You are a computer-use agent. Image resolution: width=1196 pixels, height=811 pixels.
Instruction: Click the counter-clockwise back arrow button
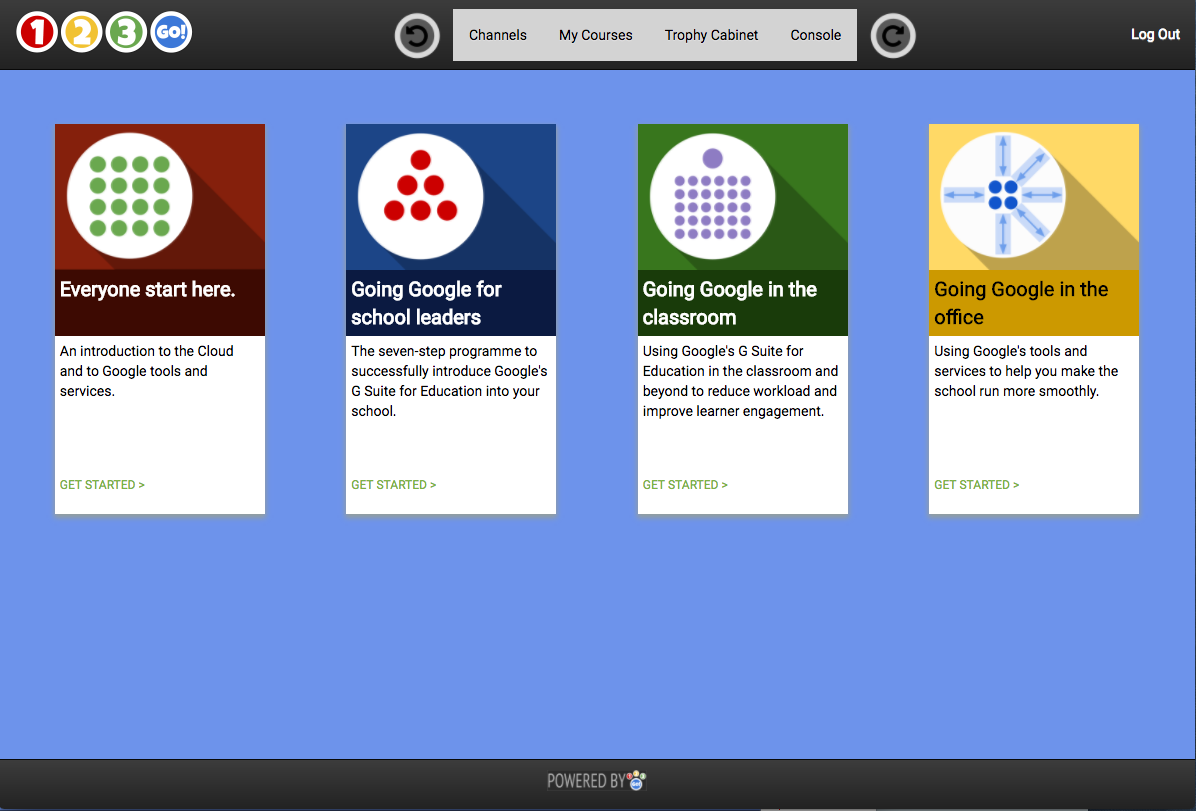point(417,36)
